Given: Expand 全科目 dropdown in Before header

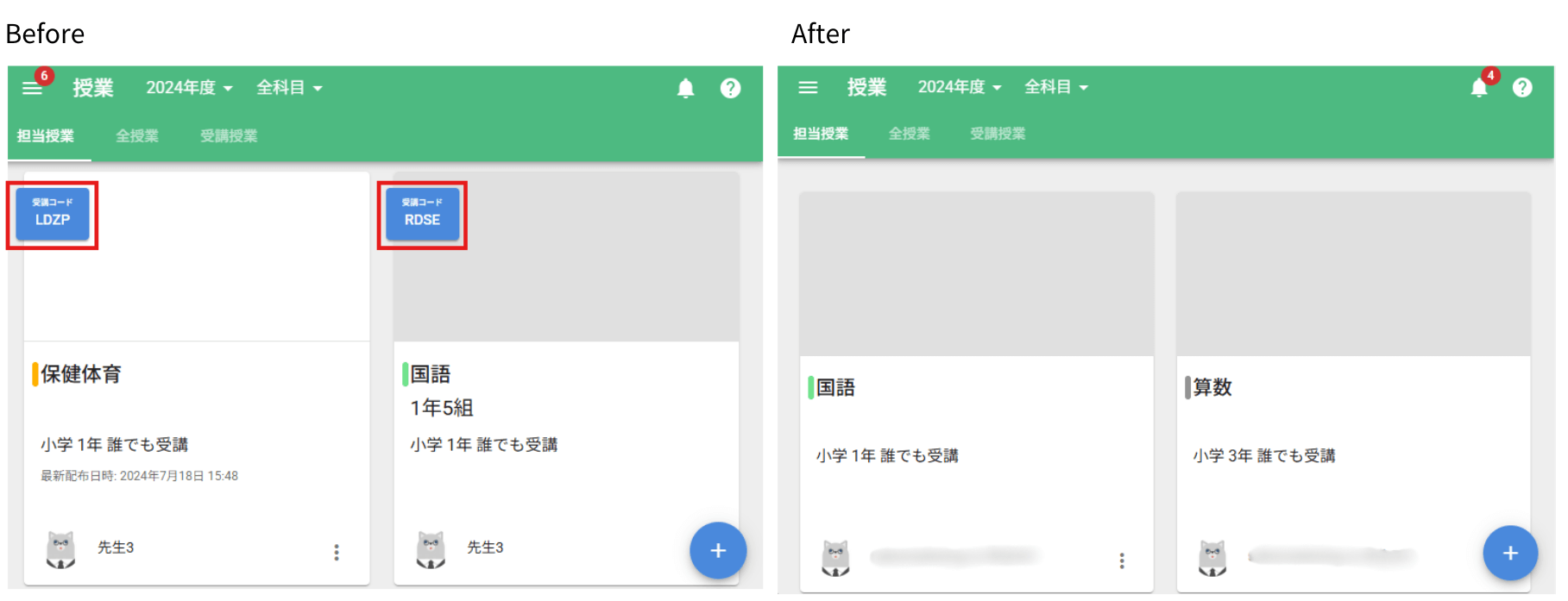Looking at the screenshot, I should click(289, 88).
